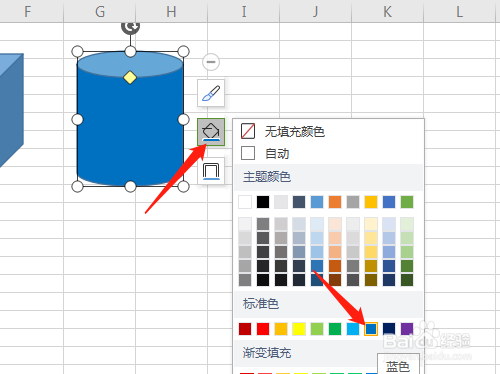
Task: Pick the white theme color swatch
Action: tap(245, 202)
